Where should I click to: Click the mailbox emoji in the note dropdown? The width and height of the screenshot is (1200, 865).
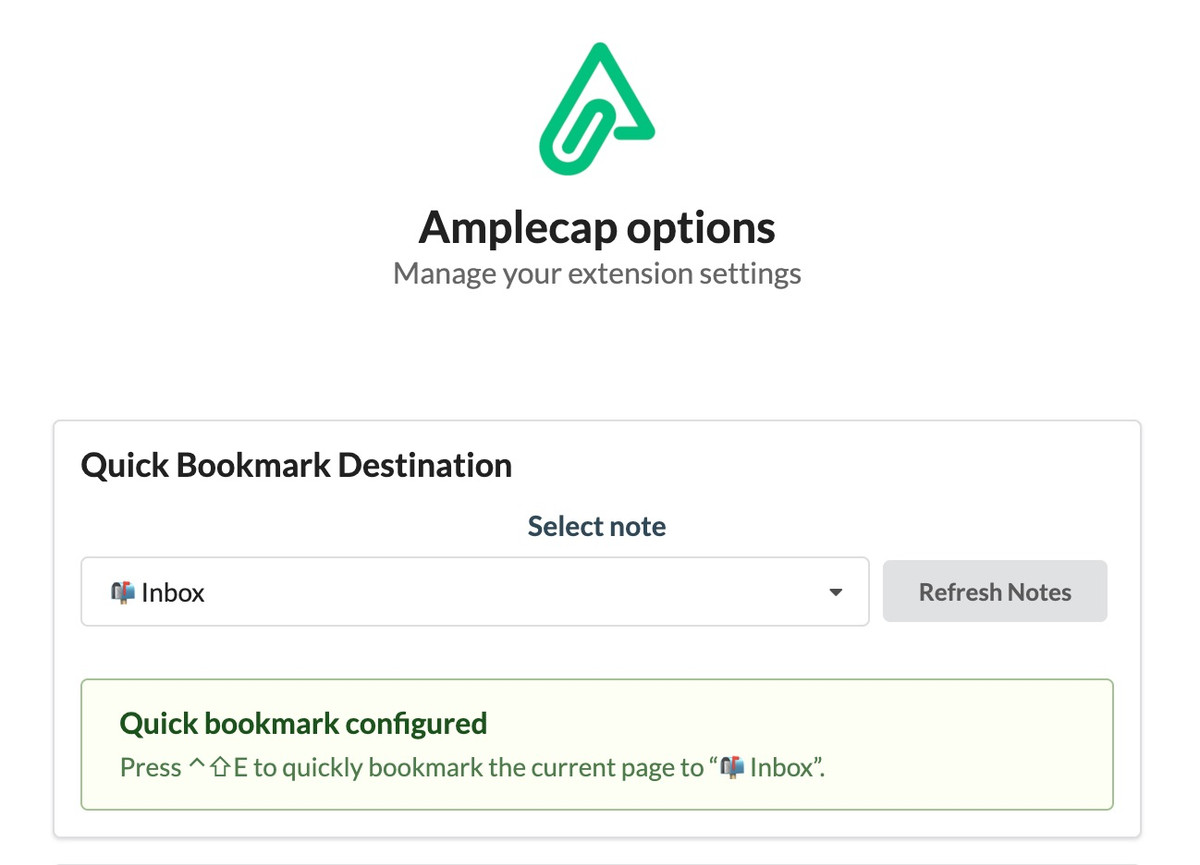tap(122, 592)
